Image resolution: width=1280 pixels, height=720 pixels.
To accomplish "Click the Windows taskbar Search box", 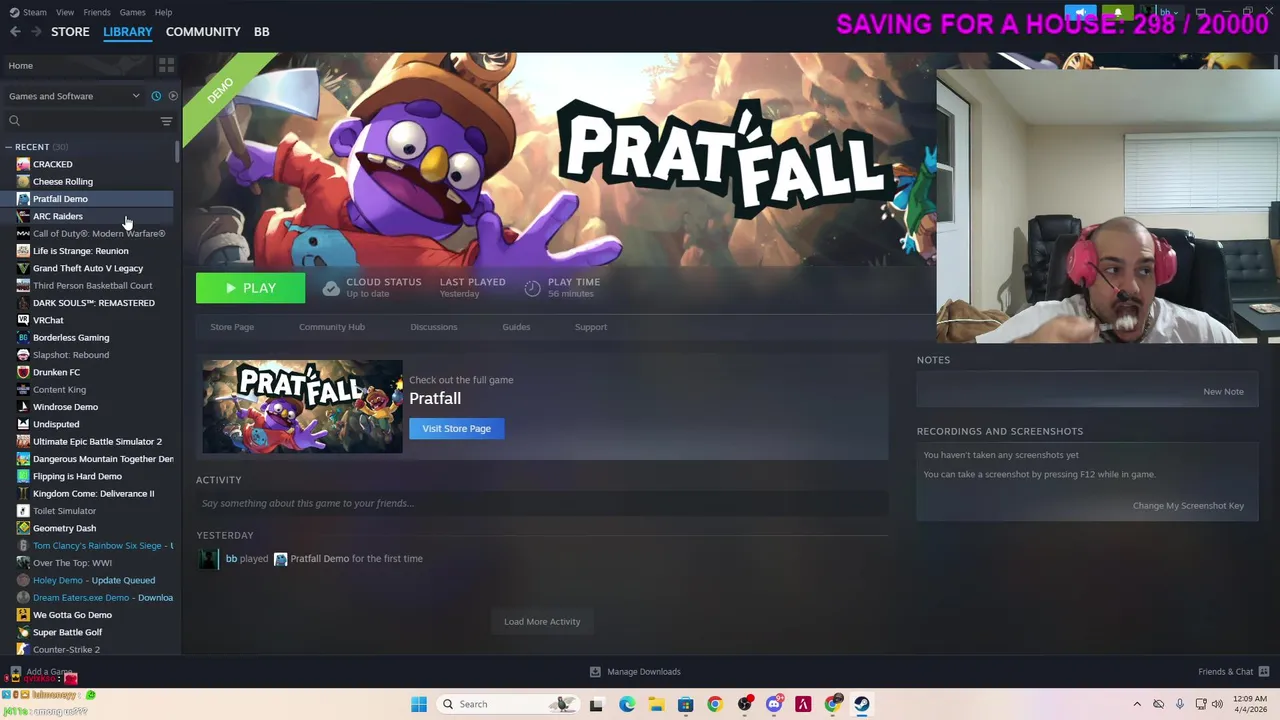I will click(x=510, y=704).
